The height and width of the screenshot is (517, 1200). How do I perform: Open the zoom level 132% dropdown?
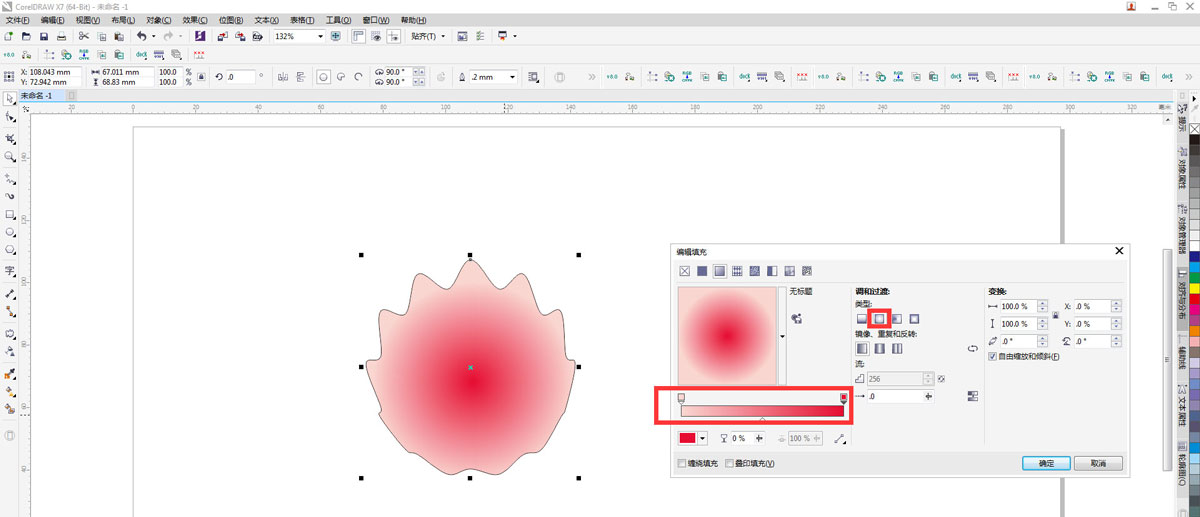(x=320, y=36)
